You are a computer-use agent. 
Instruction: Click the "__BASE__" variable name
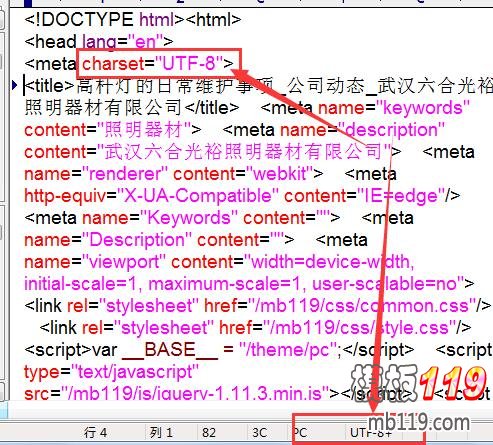[x=170, y=351]
